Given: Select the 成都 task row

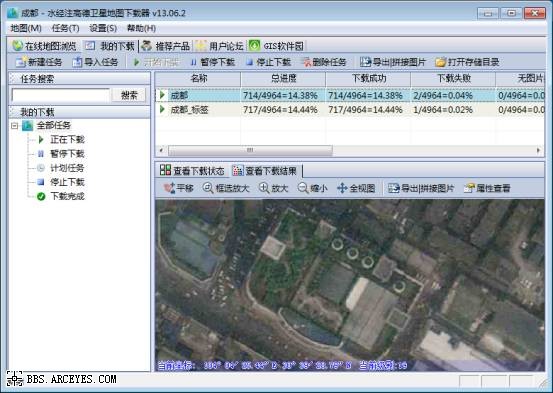Looking at the screenshot, I should click(350, 95).
